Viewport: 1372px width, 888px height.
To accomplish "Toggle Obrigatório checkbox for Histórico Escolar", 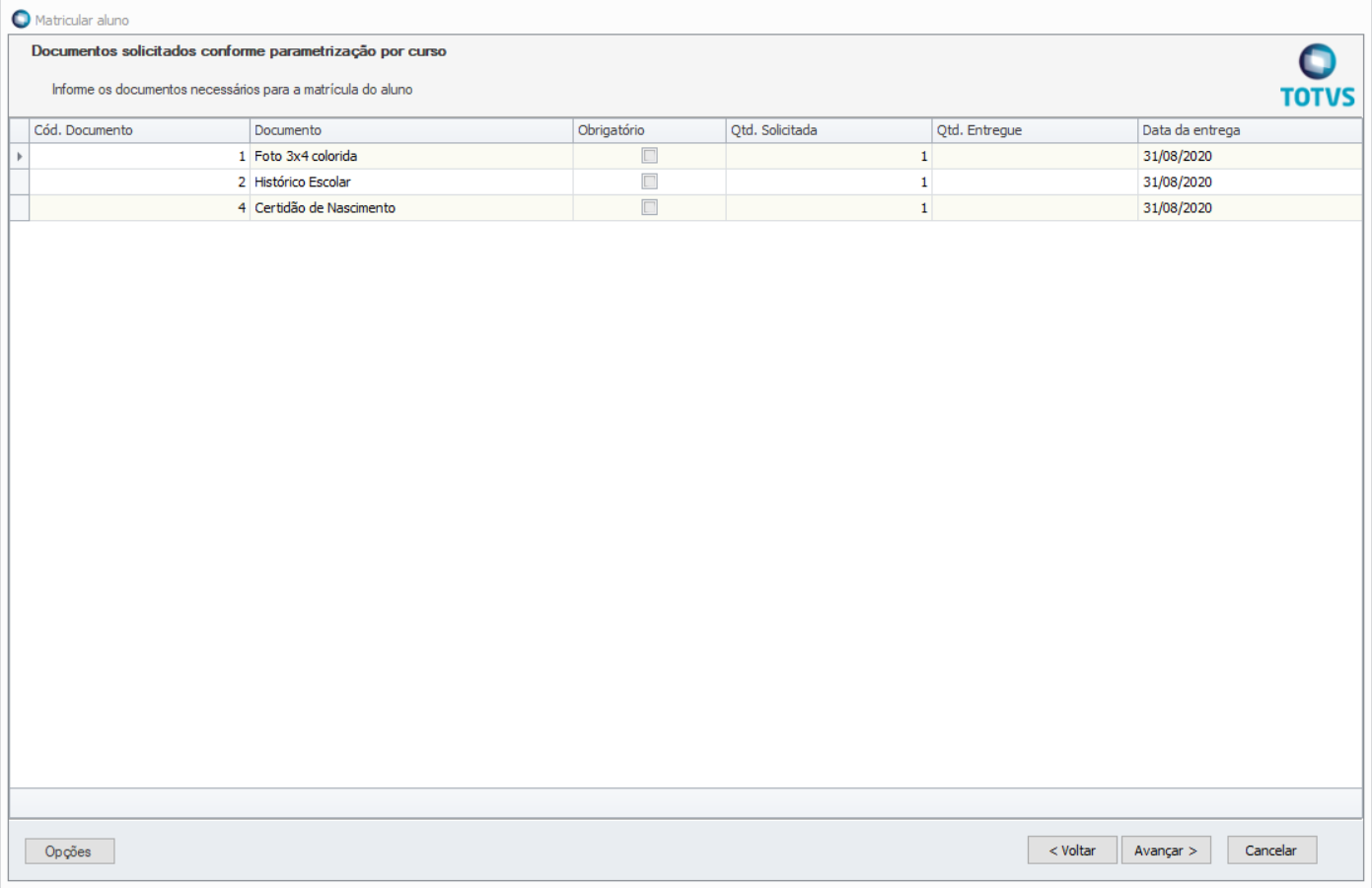I will 649,182.
